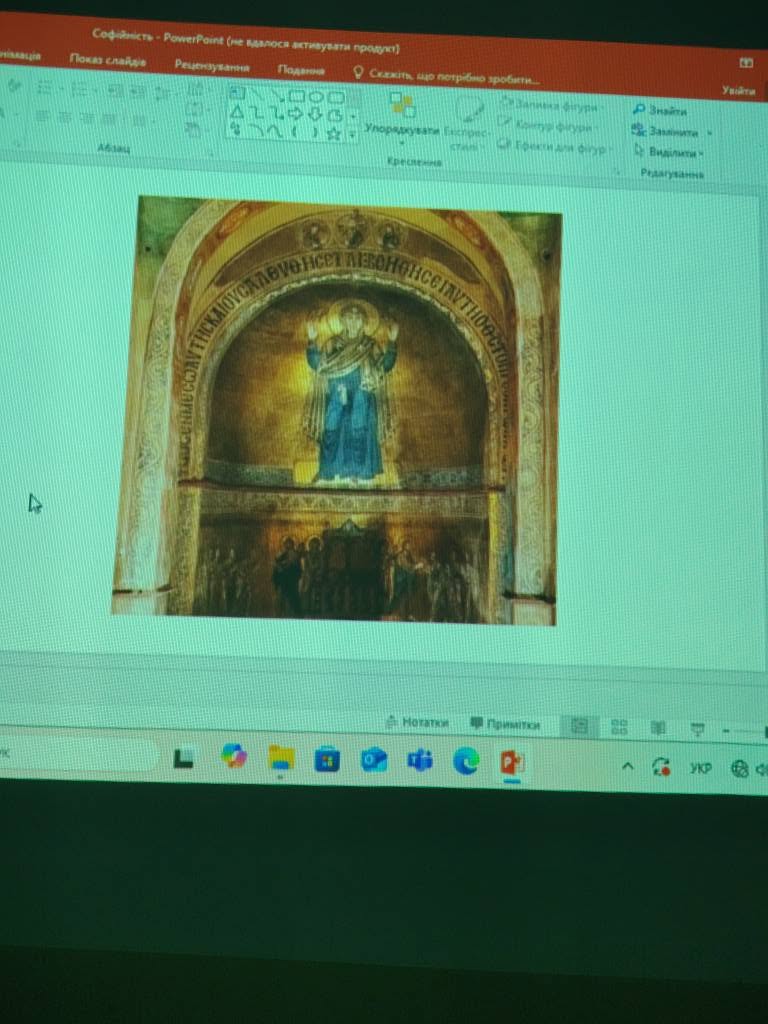768x1024 pixels.
Task: Switch to Reading view in status bar
Action: coord(658,728)
